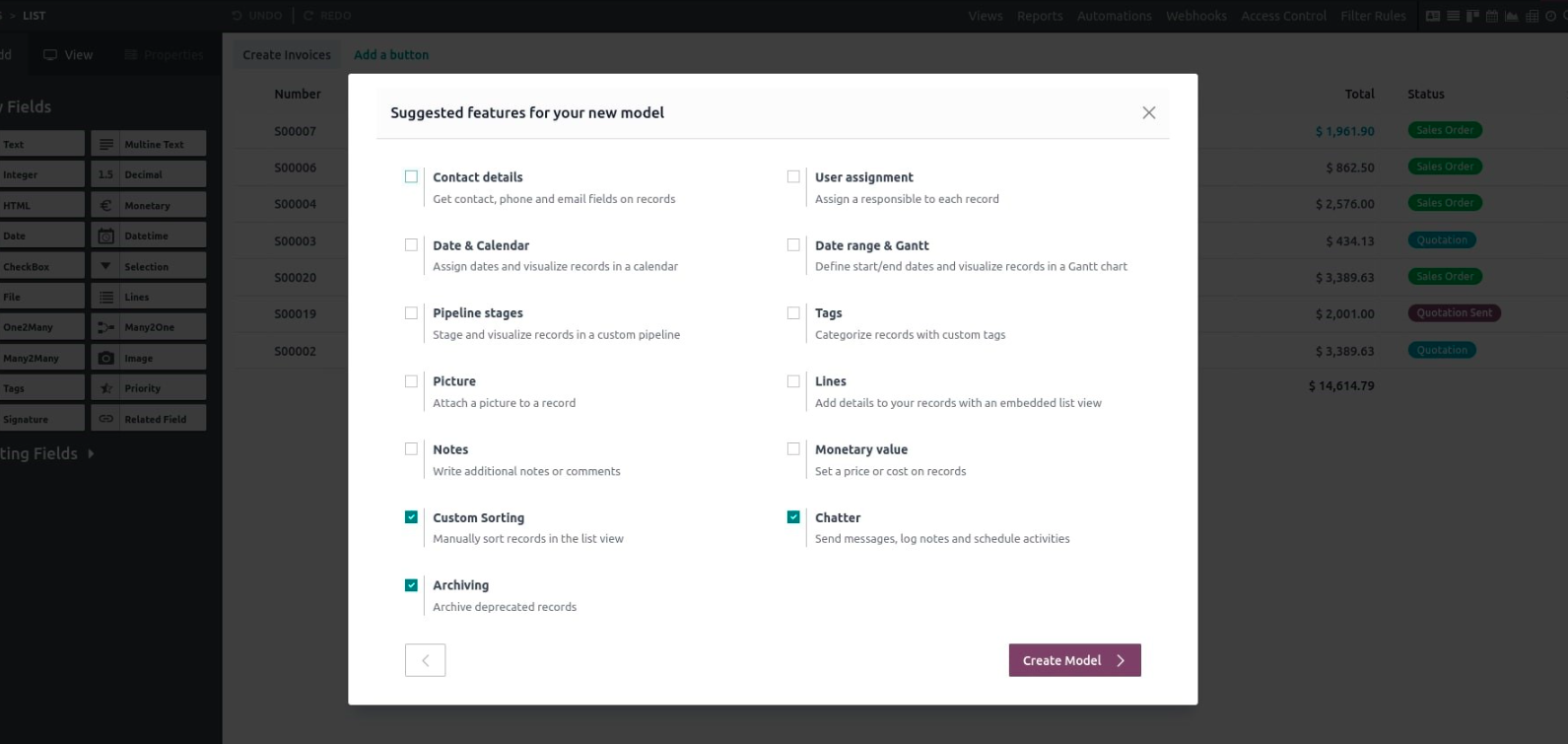Choose the Many2One relation field icon
1568x744 pixels.
(x=106, y=327)
